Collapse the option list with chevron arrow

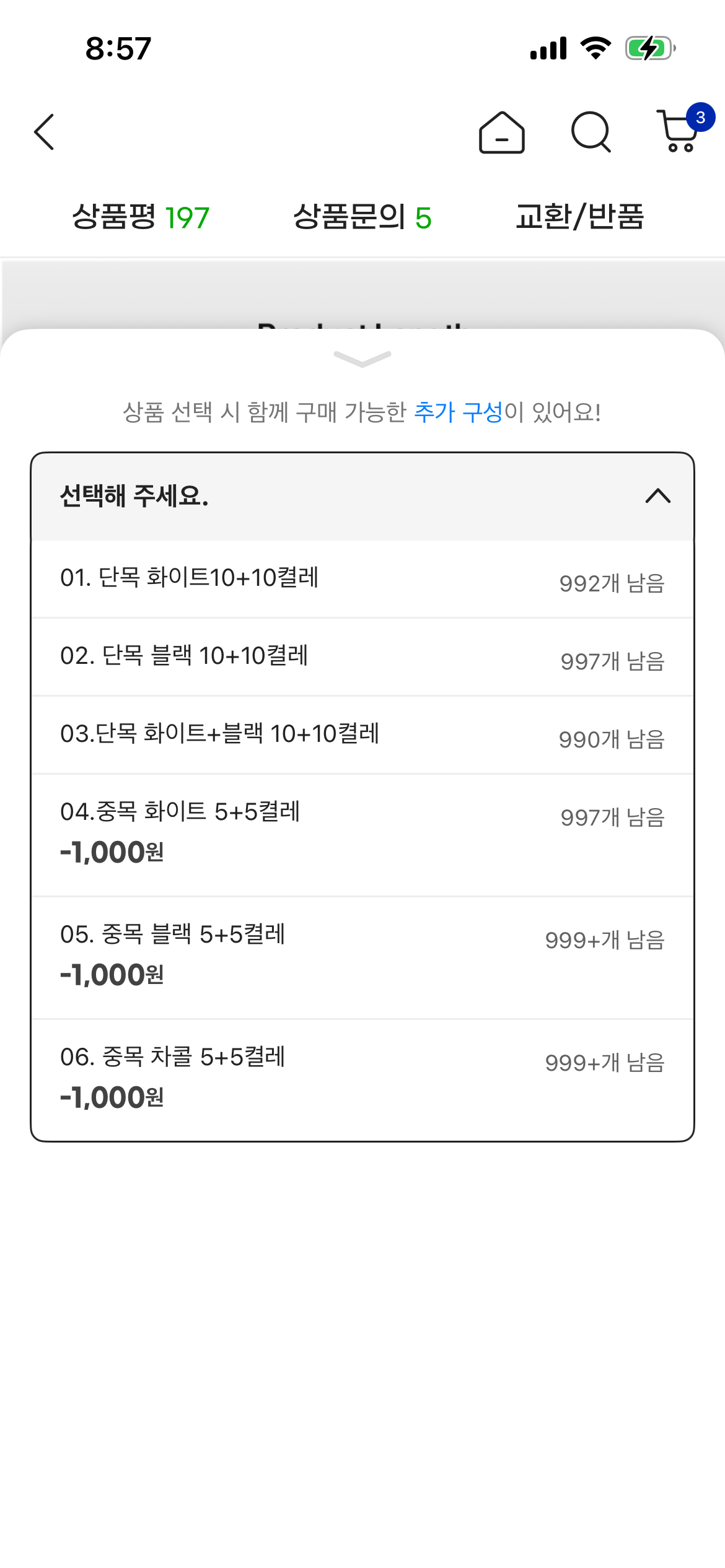point(657,496)
